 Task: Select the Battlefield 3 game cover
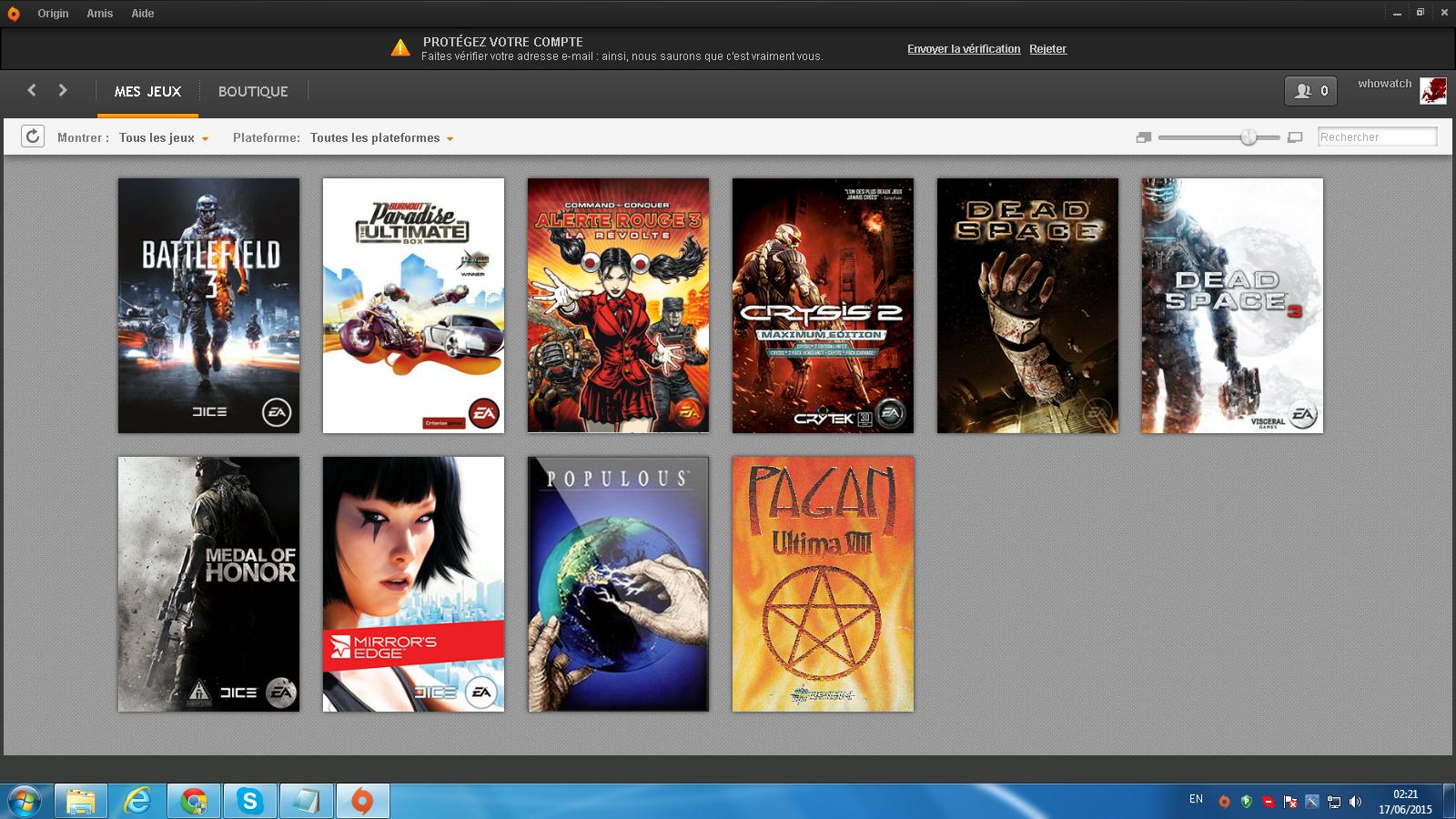208,306
